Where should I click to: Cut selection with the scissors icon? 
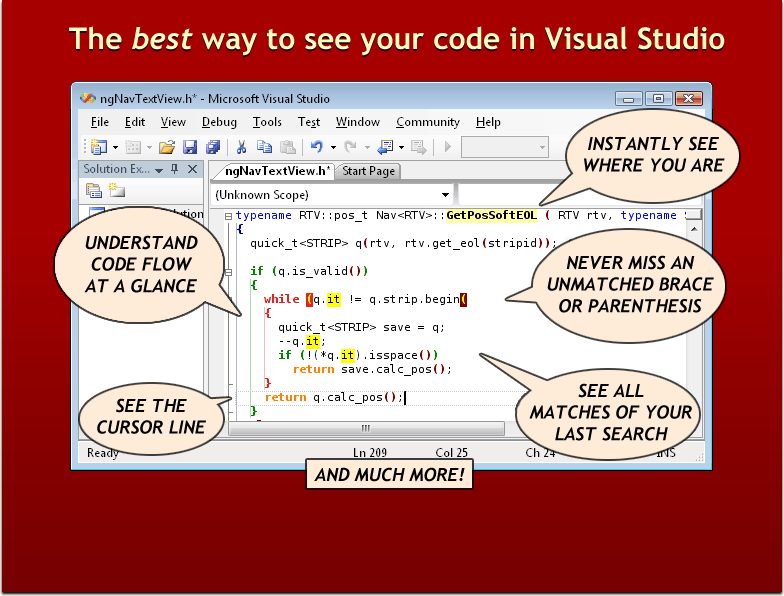coord(242,147)
